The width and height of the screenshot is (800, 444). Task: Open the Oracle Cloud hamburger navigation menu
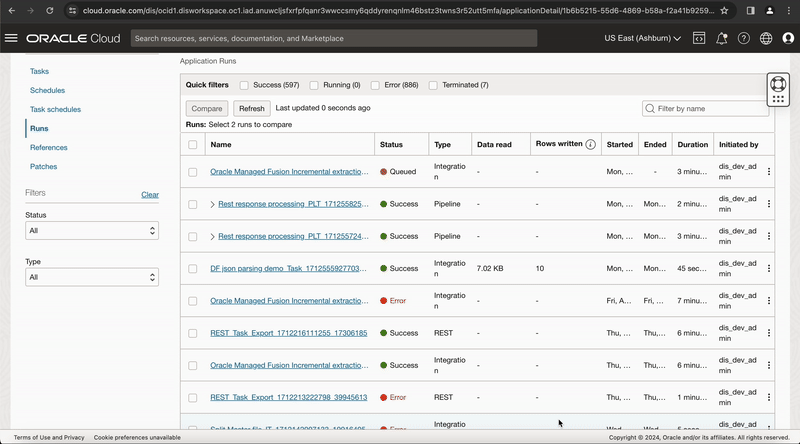[11, 38]
